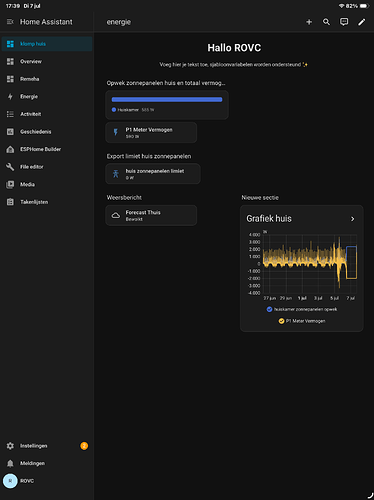Open the Assist chat bubble icon

(344, 22)
